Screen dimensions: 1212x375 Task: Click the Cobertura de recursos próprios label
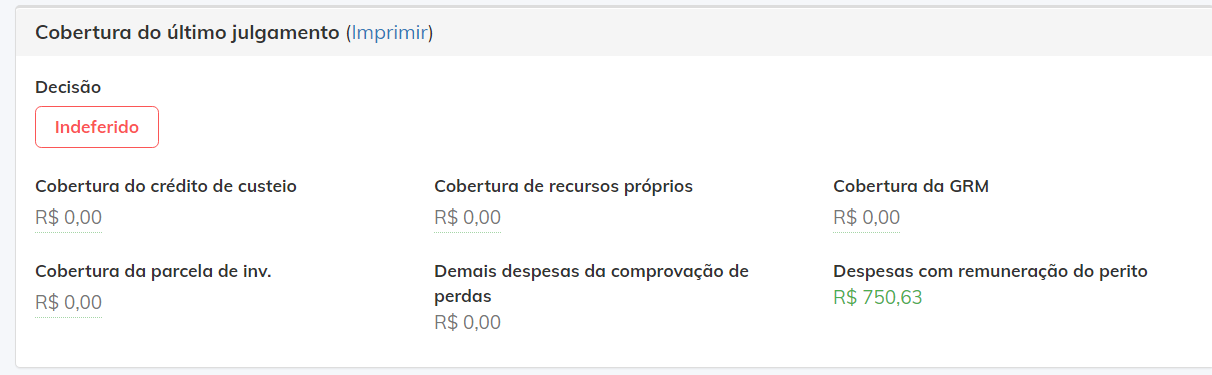(x=563, y=186)
